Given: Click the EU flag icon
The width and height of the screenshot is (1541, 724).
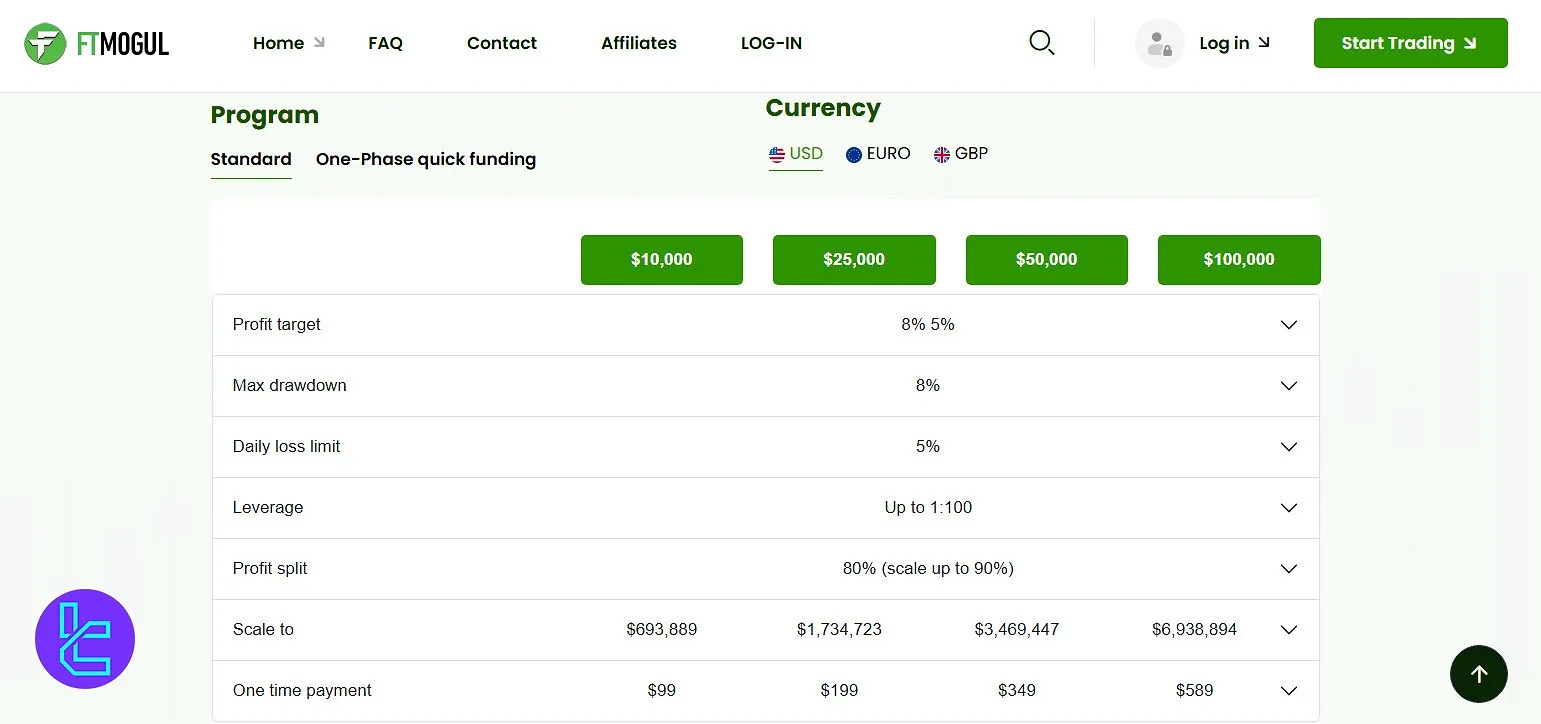Looking at the screenshot, I should coord(854,155).
